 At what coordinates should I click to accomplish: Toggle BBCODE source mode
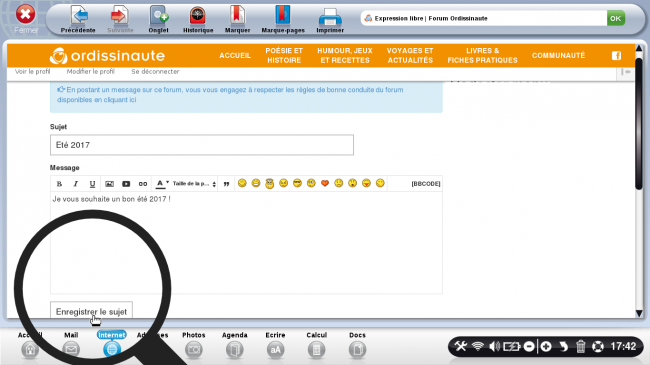pos(426,184)
